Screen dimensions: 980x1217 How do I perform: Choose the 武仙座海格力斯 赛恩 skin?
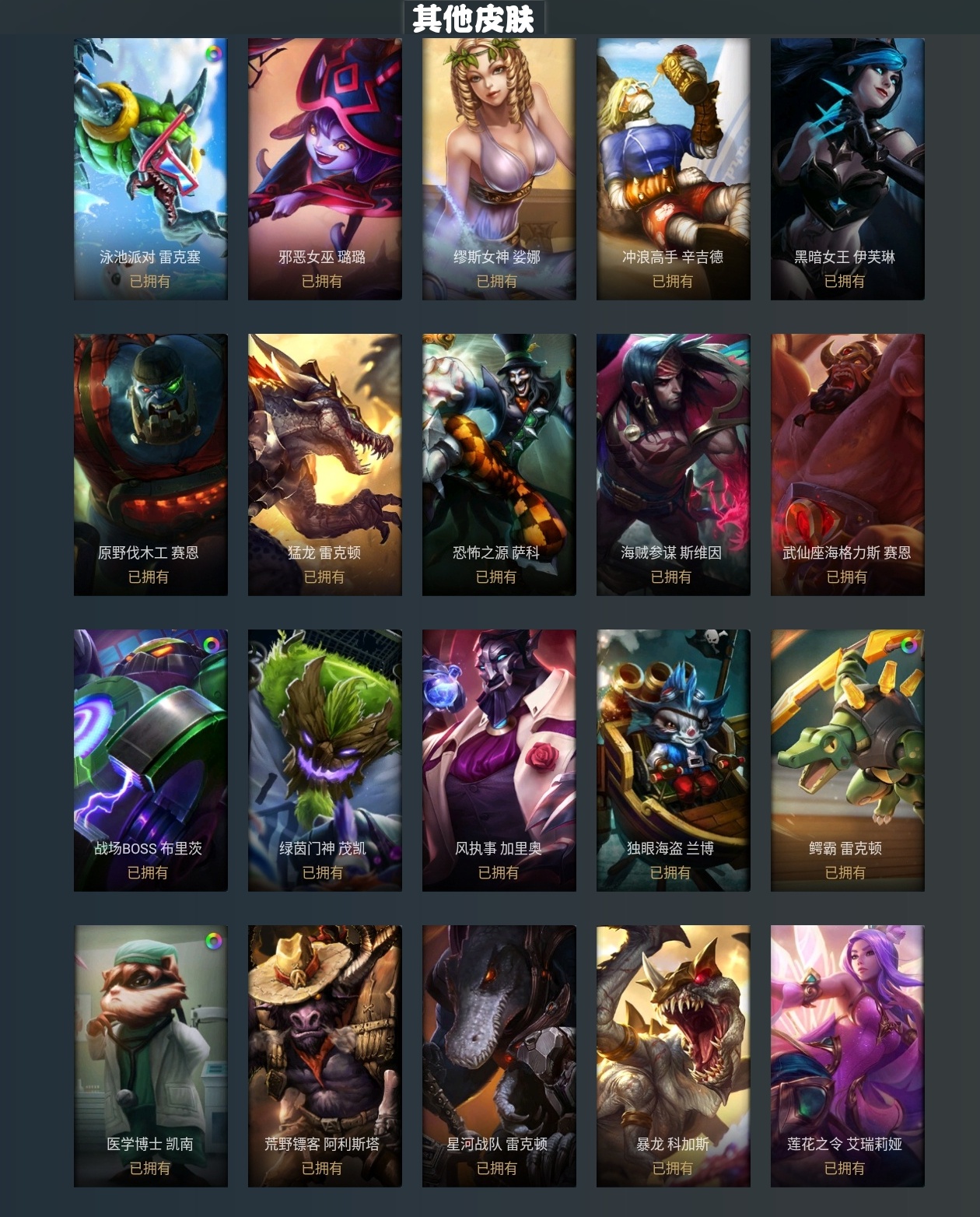click(x=848, y=465)
